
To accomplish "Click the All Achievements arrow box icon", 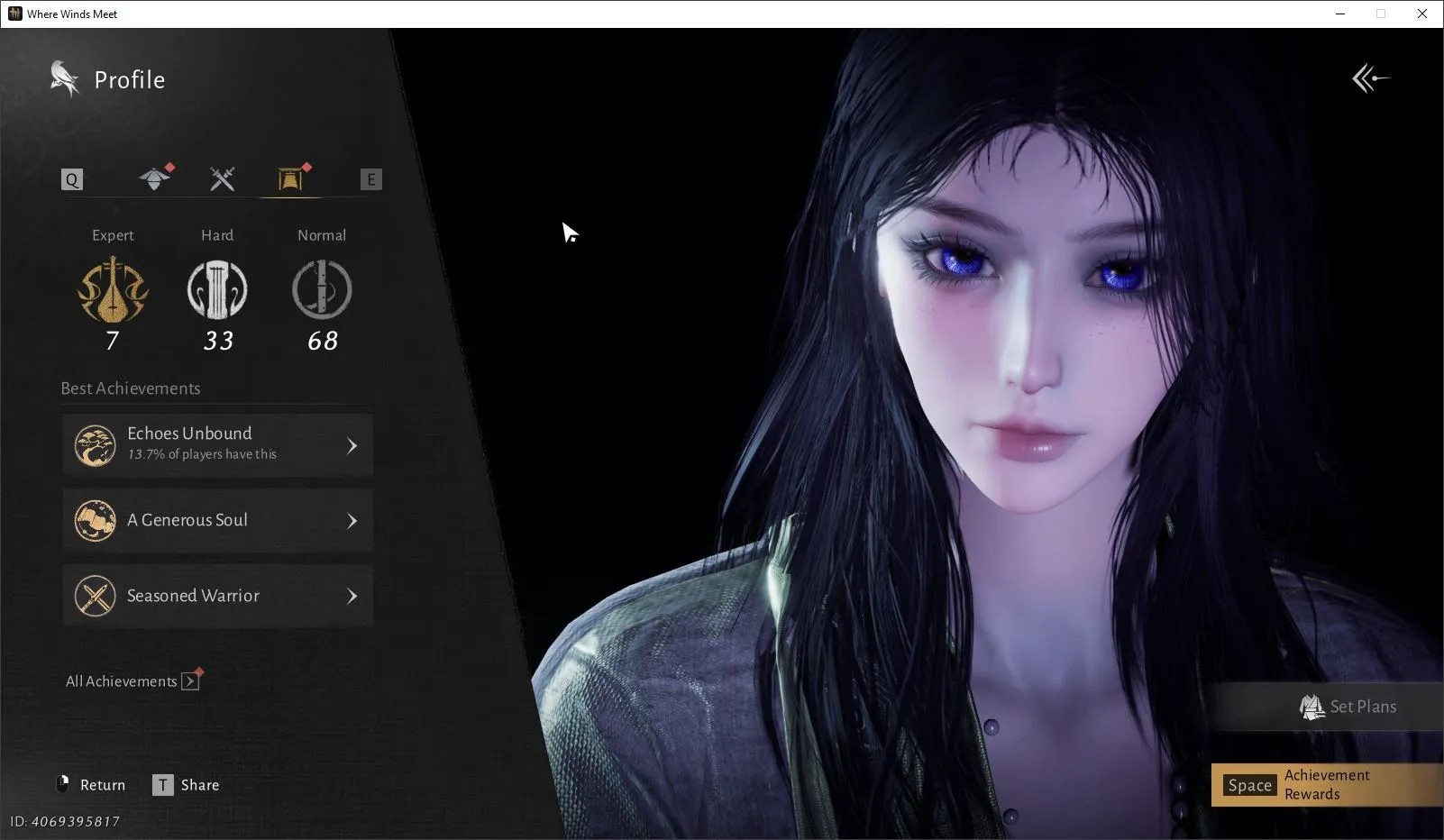I will [190, 681].
